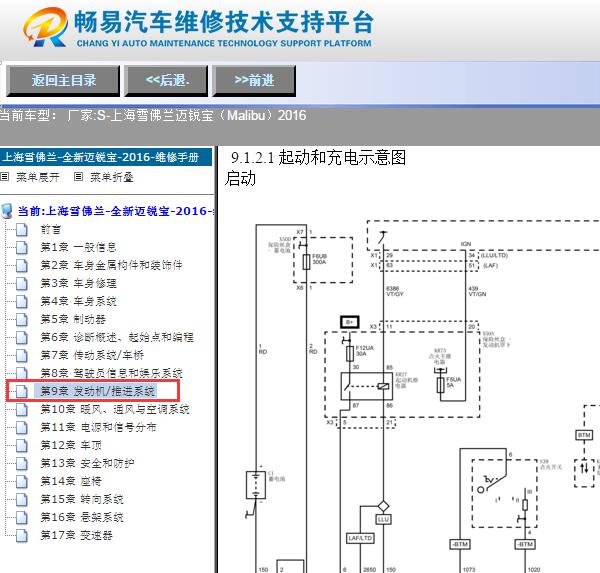Click the B+ terminal box in diagram

pyautogui.click(x=350, y=322)
